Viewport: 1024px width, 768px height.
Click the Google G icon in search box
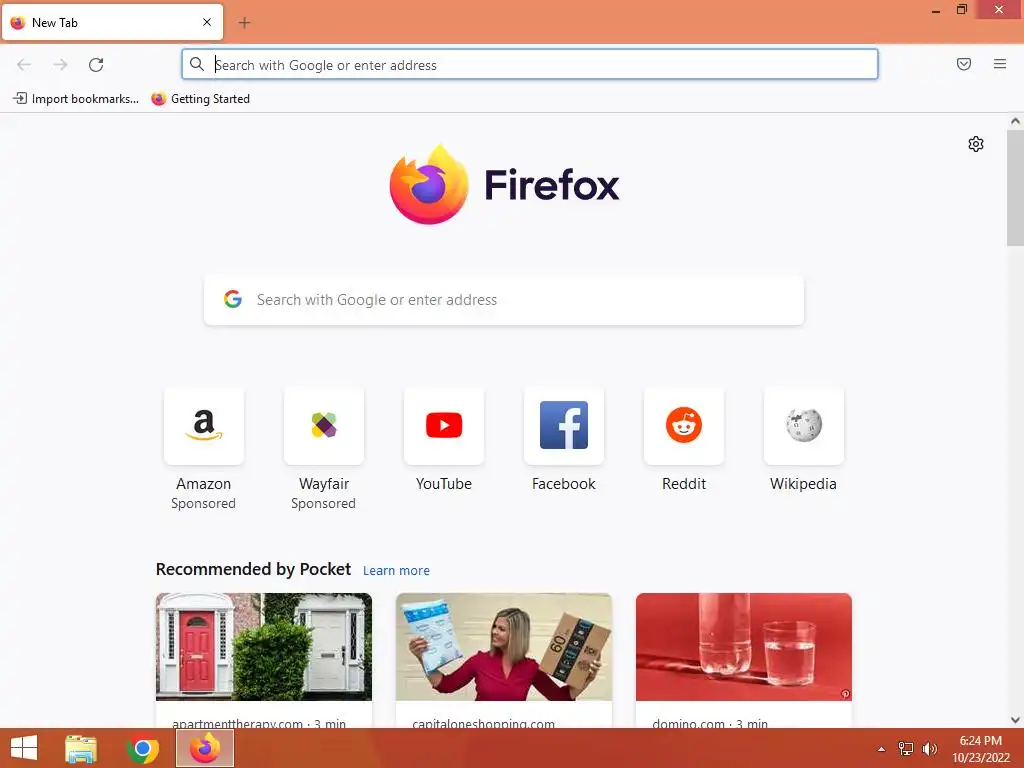coord(232,299)
